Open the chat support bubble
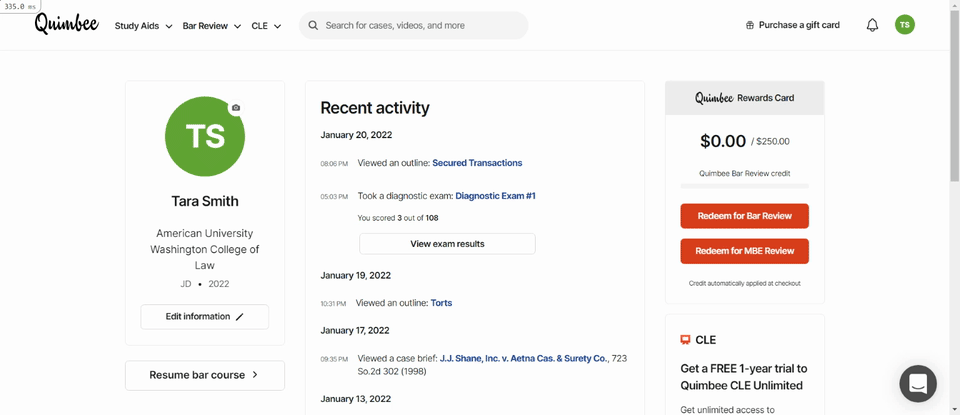 pos(918,384)
